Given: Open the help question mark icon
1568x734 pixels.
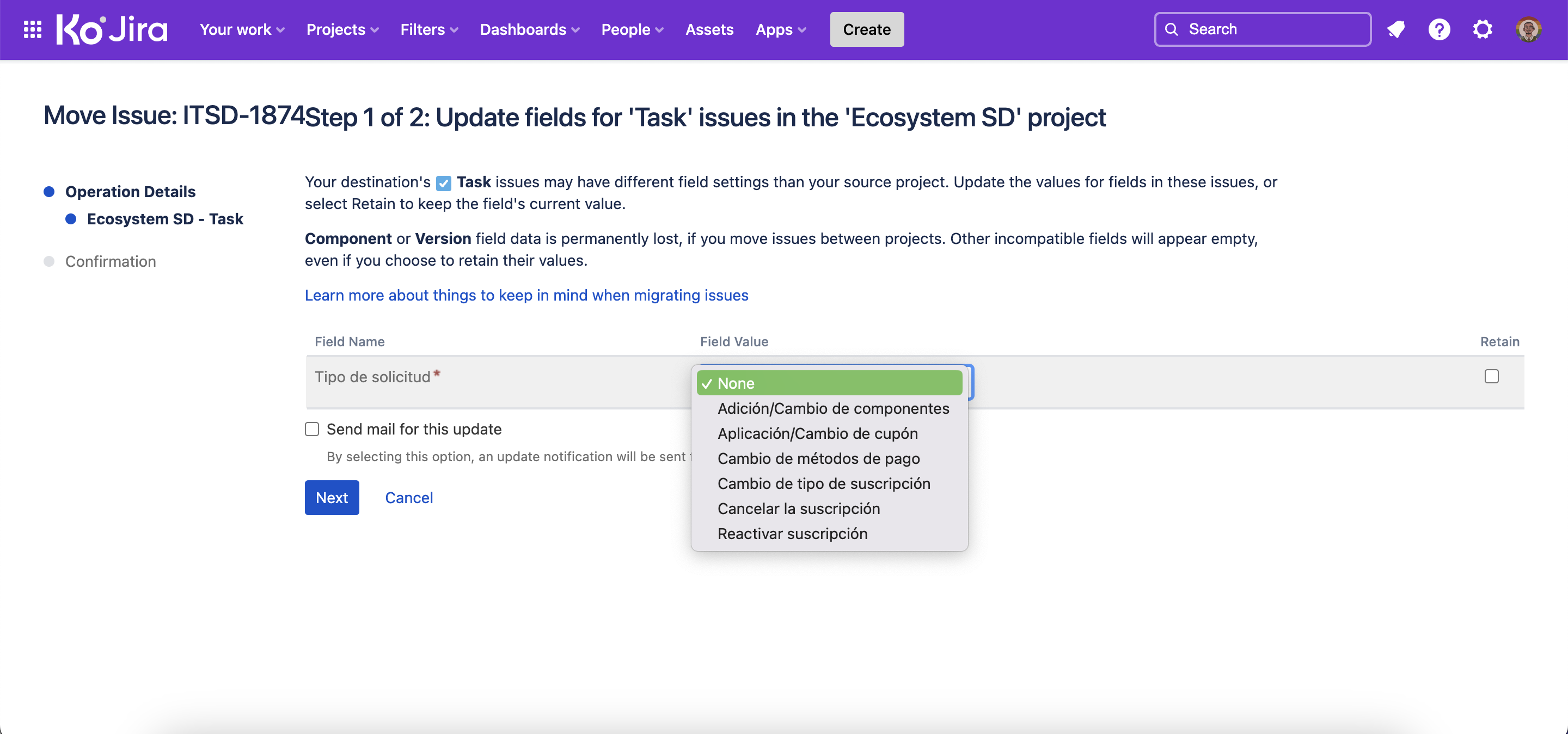Looking at the screenshot, I should pos(1439,29).
